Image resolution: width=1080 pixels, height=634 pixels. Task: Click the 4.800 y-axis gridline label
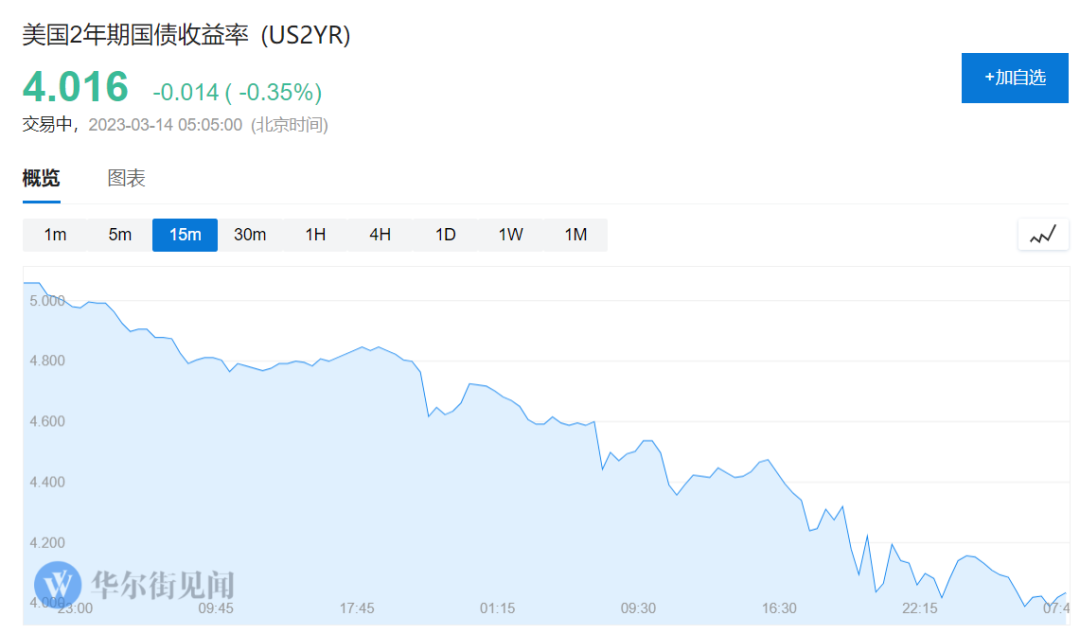pos(47,361)
